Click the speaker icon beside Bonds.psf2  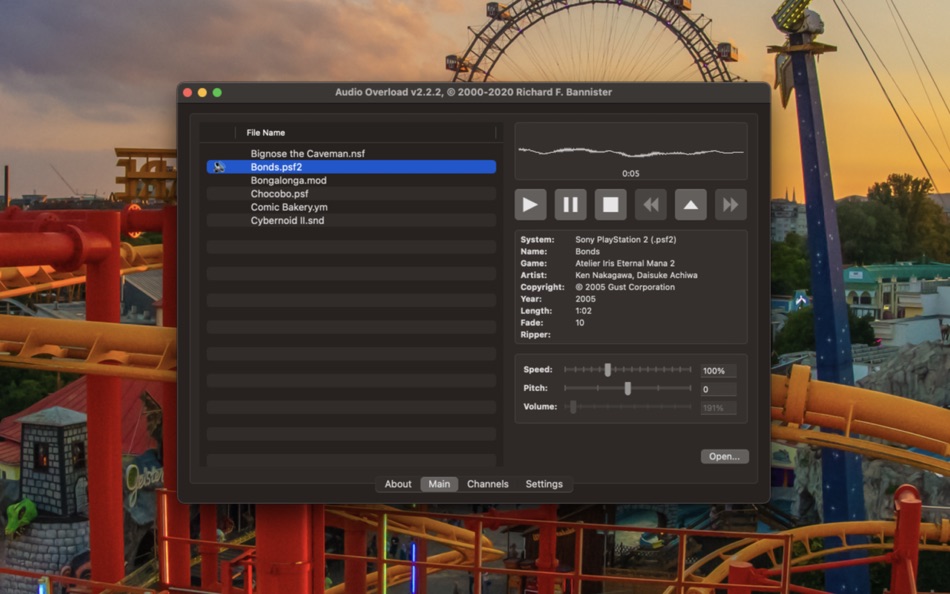tap(218, 167)
